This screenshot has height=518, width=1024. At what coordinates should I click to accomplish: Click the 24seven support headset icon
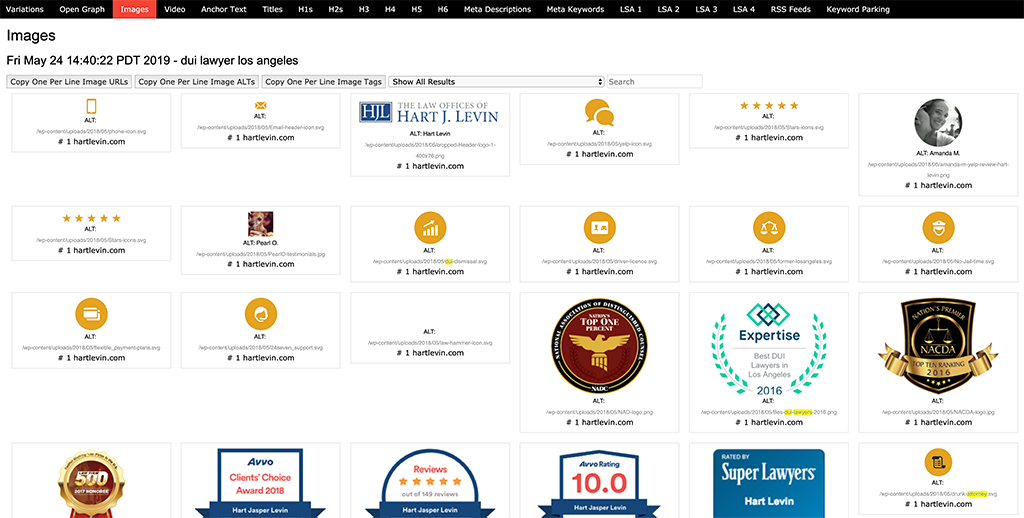[261, 314]
